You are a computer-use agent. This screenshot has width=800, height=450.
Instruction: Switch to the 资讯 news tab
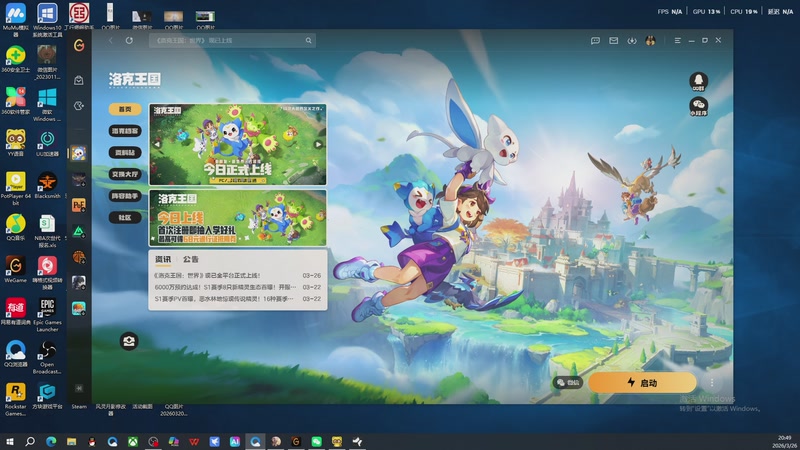[x=163, y=259]
